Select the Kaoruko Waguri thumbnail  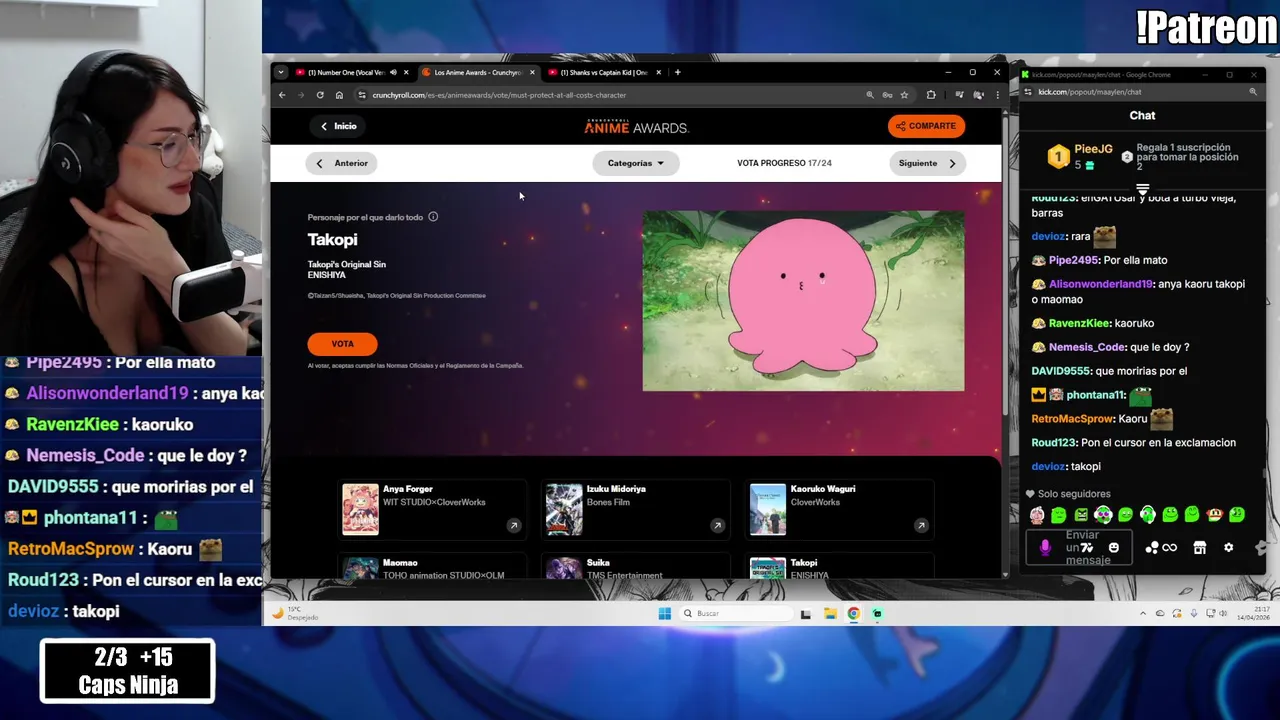pyautogui.click(x=768, y=510)
